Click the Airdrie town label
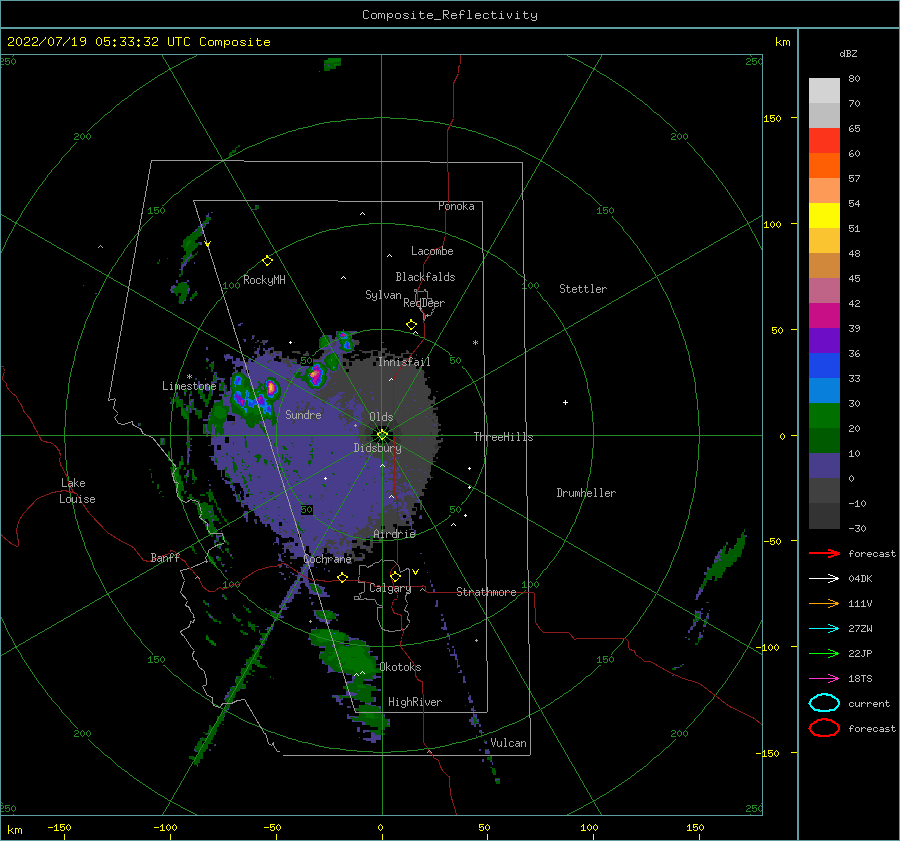The image size is (900, 841). click(x=394, y=534)
